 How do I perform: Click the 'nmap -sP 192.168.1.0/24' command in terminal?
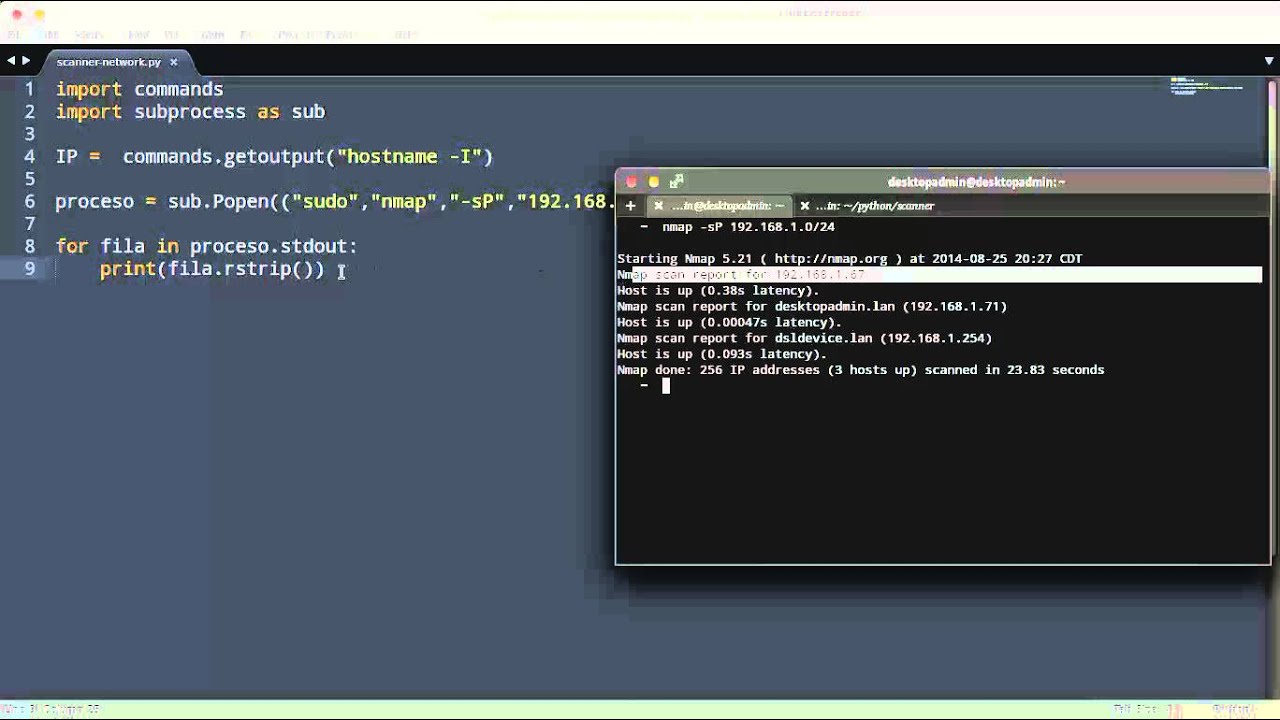pyautogui.click(x=748, y=227)
